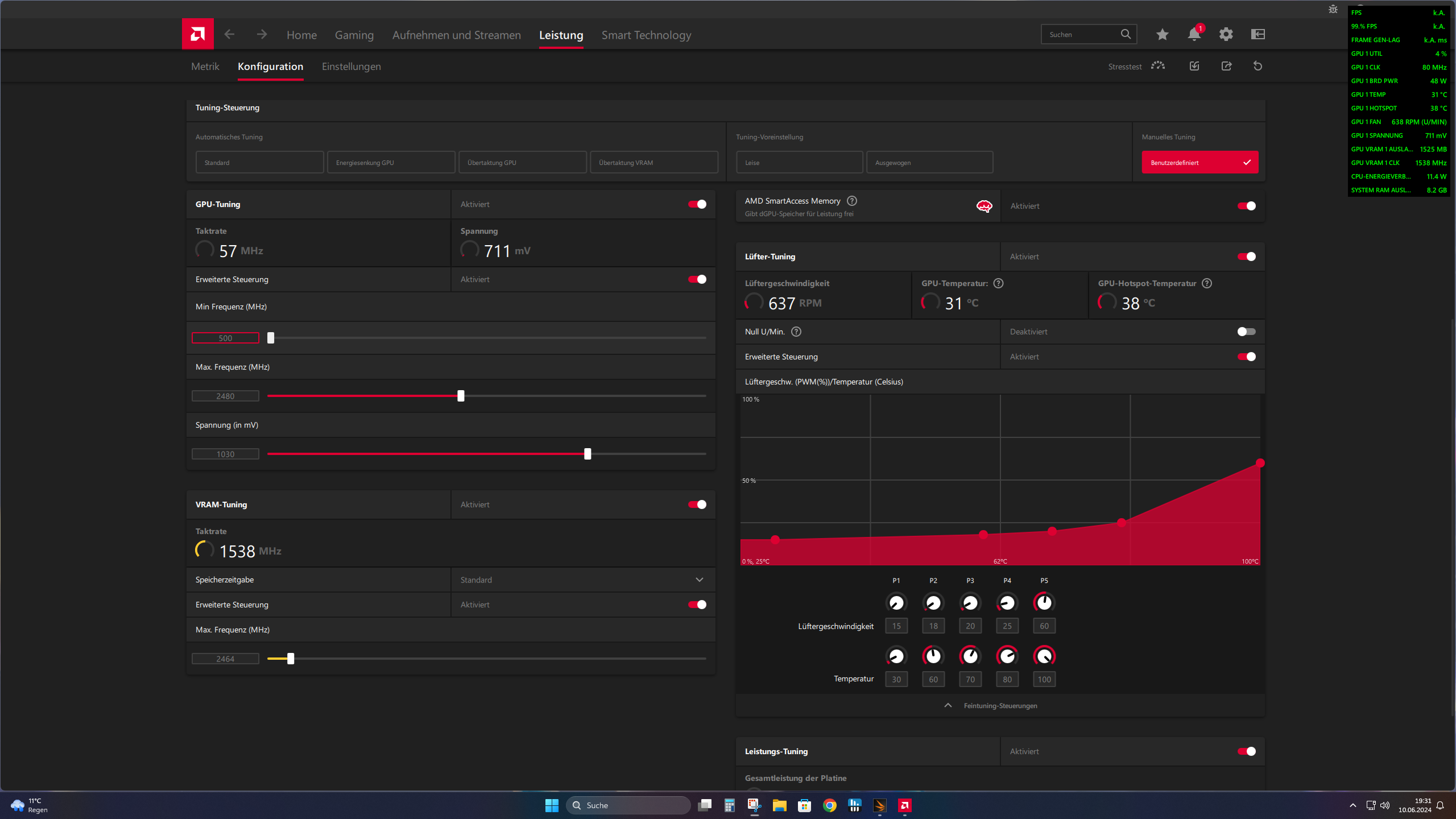Open the system tray hidden icons chevron

pos(1353,805)
